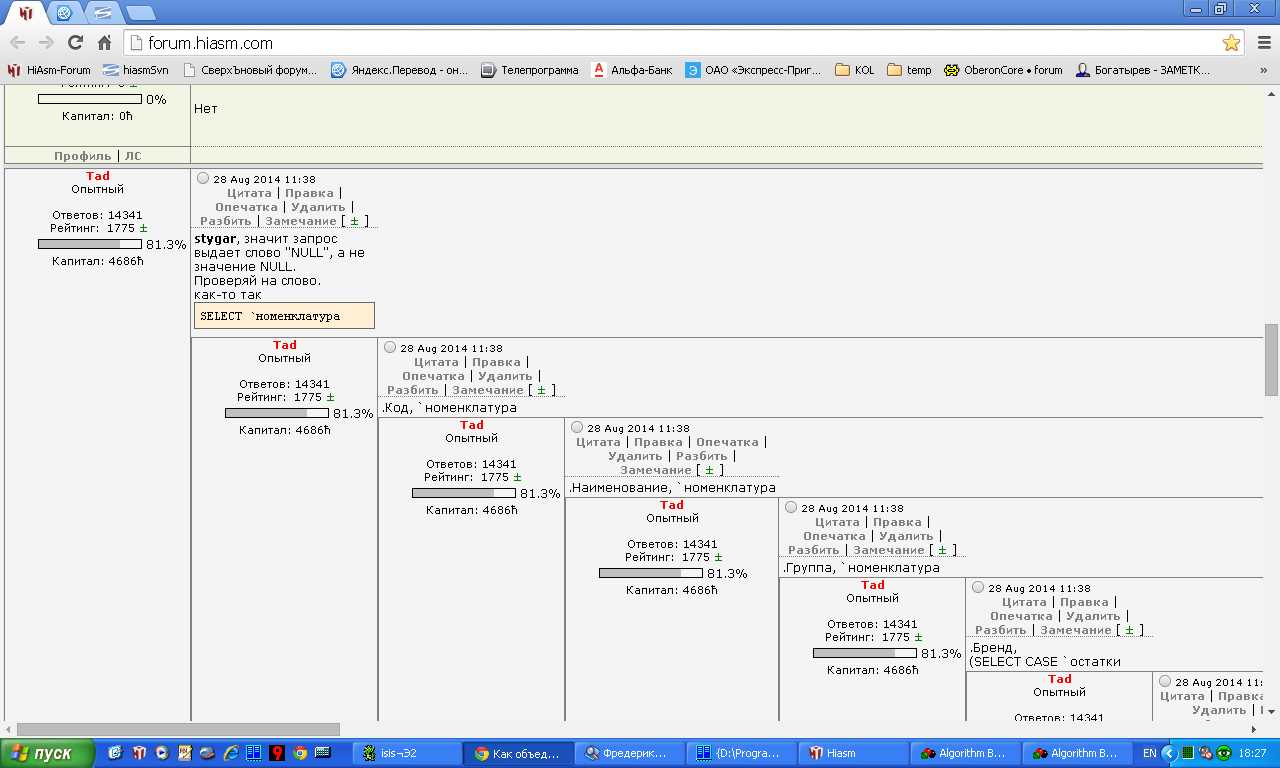Viewport: 1280px width, 768px height.
Task: Select radio button above '.Код, `номенклатура' post
Action: (390, 348)
